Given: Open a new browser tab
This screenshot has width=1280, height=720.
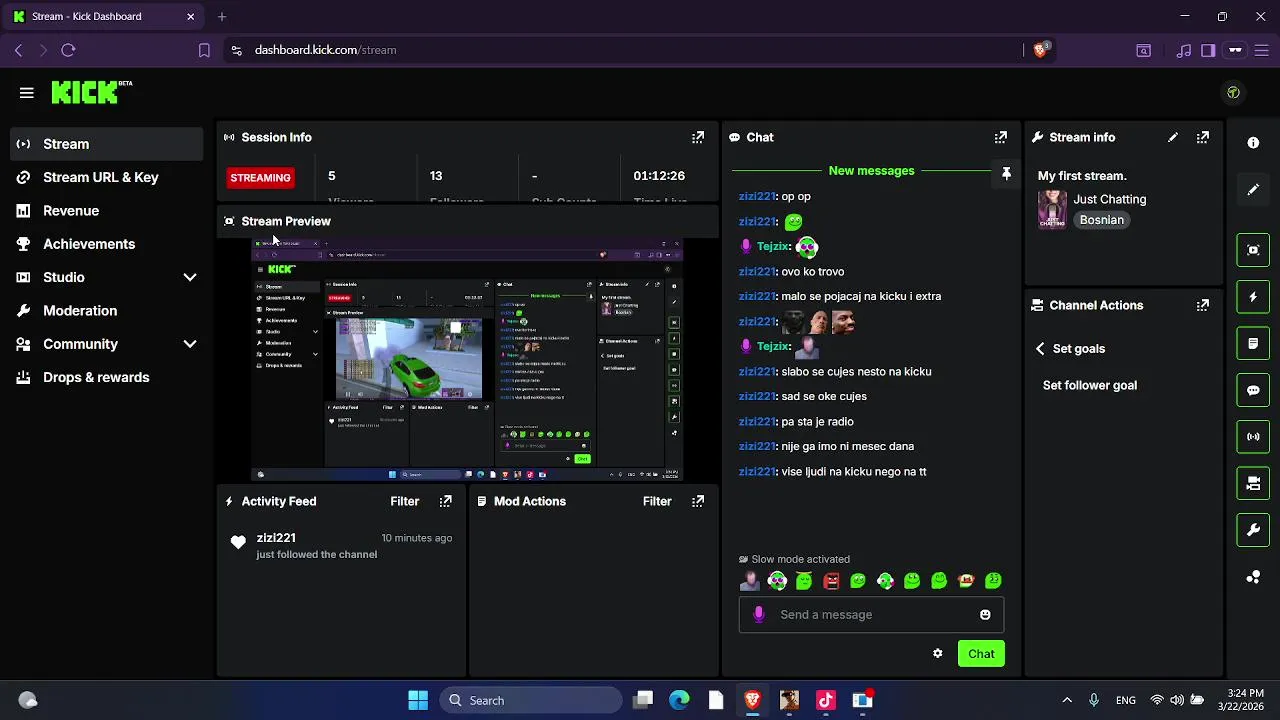Looking at the screenshot, I should [222, 16].
